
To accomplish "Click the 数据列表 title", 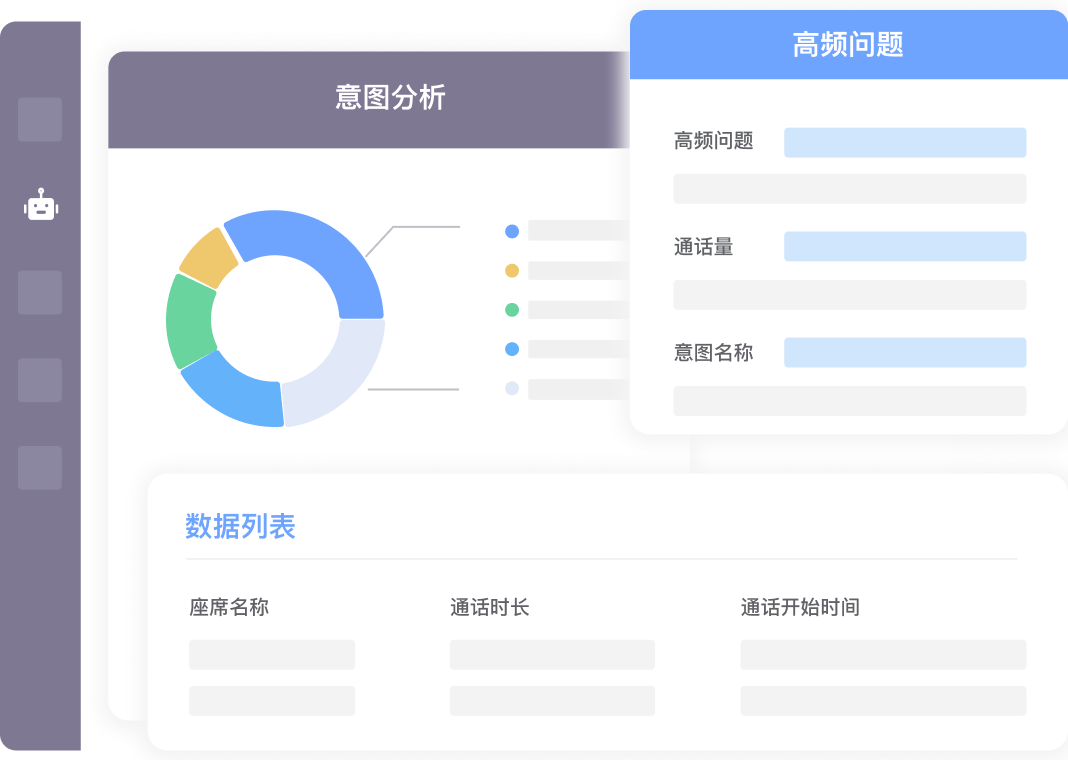I will [x=240, y=526].
